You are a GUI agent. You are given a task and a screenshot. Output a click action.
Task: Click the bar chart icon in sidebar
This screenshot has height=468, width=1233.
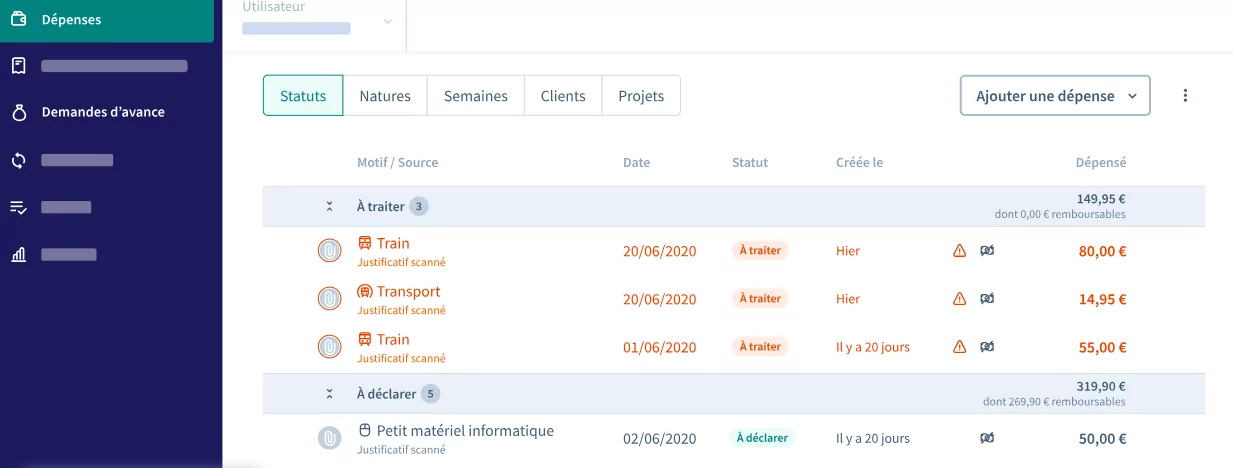pyautogui.click(x=18, y=254)
